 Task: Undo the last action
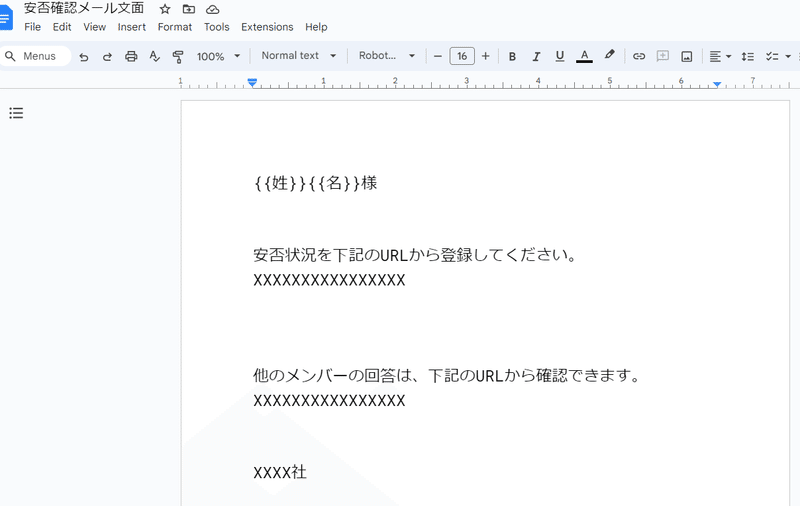[x=84, y=57]
